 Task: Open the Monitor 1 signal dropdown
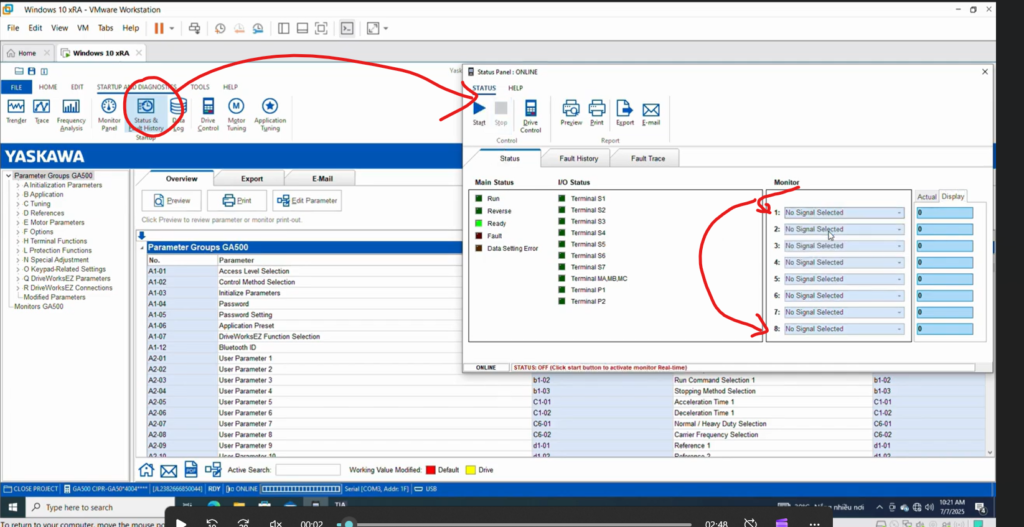pyautogui.click(x=844, y=213)
